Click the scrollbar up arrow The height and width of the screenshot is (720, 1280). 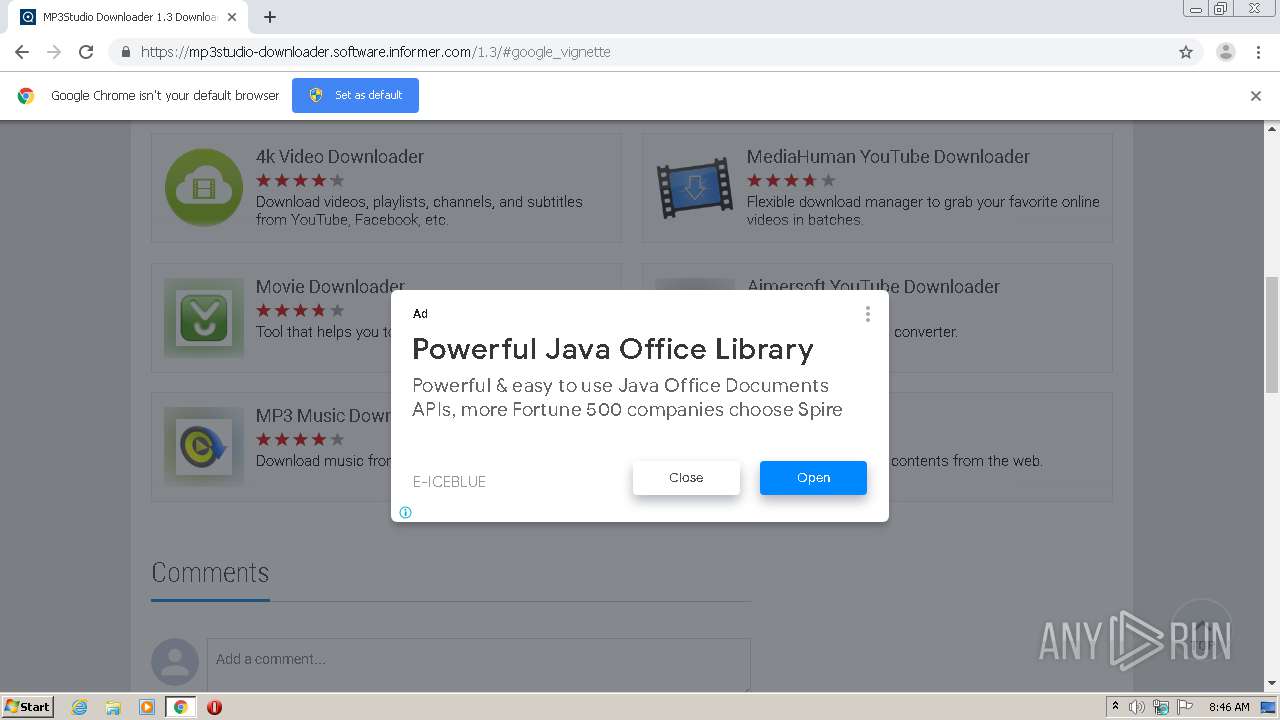1272,129
